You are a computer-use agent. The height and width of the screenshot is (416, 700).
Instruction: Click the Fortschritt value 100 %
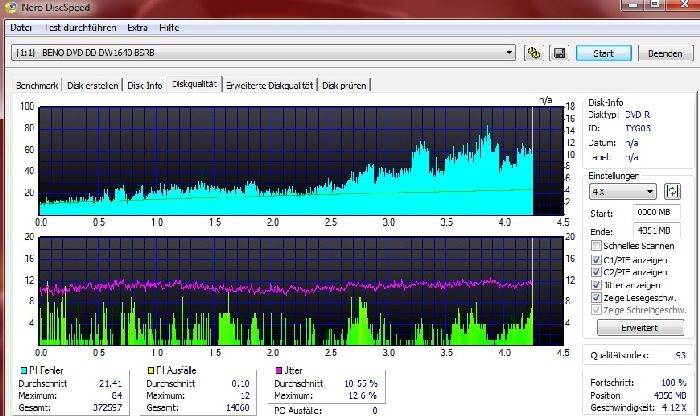click(x=674, y=383)
